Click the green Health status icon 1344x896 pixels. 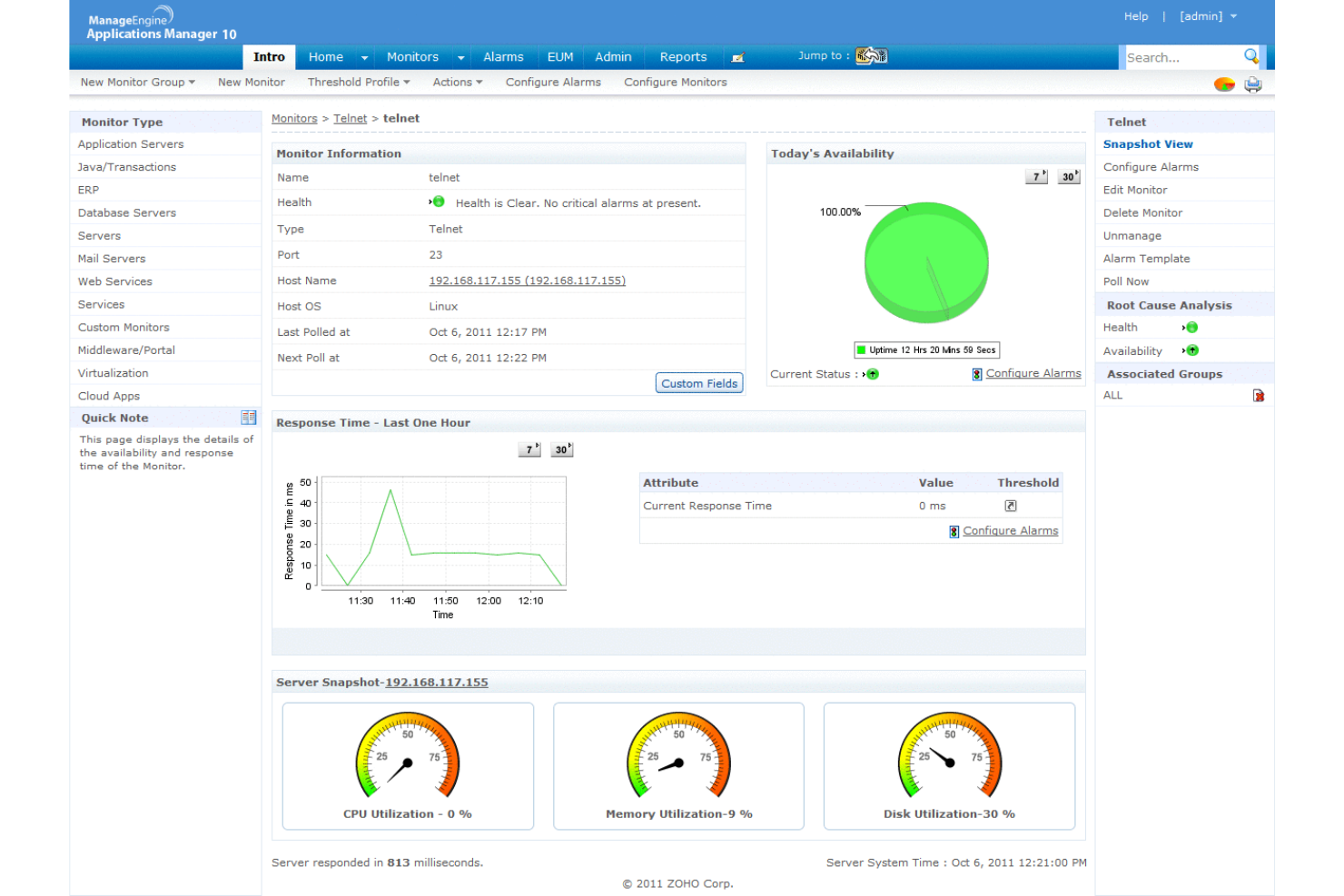click(1191, 327)
